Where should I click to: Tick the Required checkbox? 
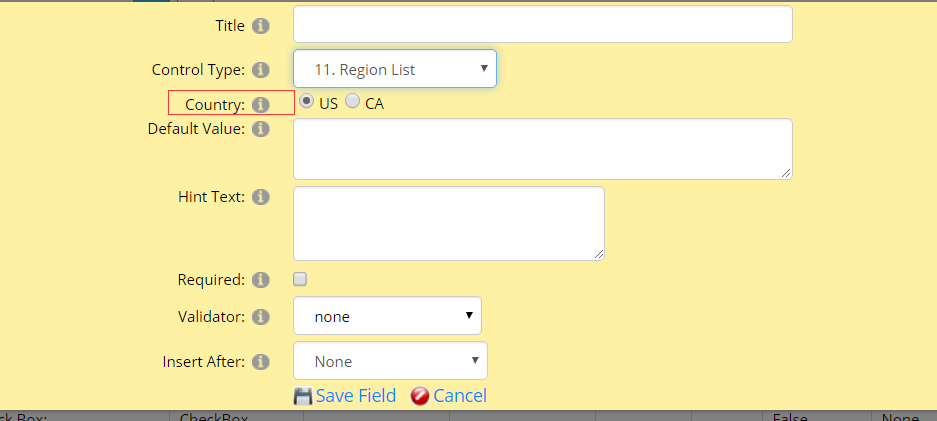point(300,279)
